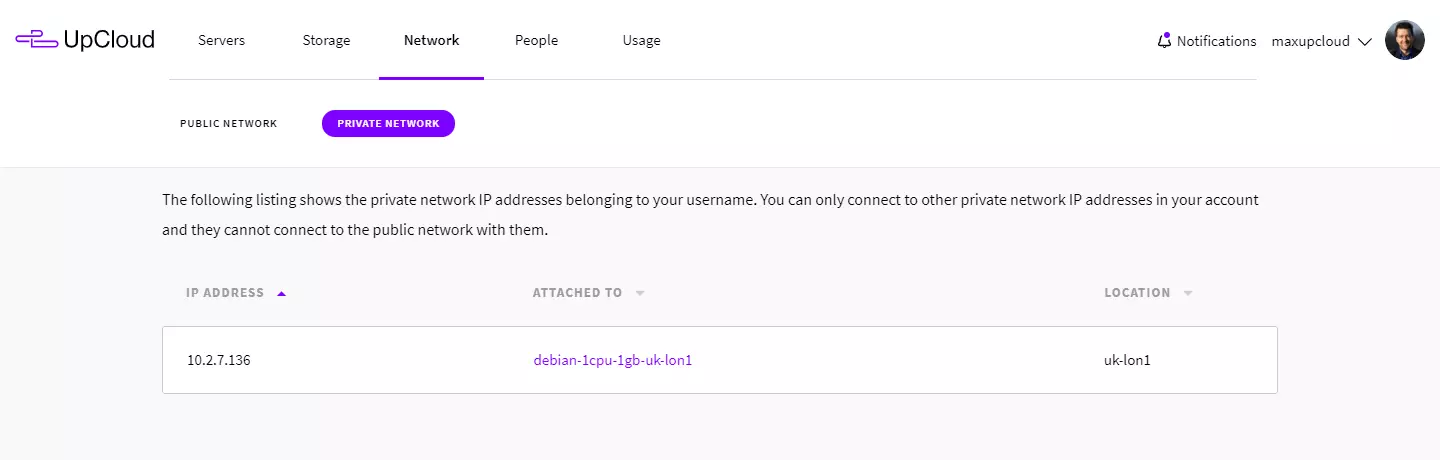Screen dimensions: 1440x460
Task: Click the UpCloud logo icon
Action: pyautogui.click(x=36, y=40)
